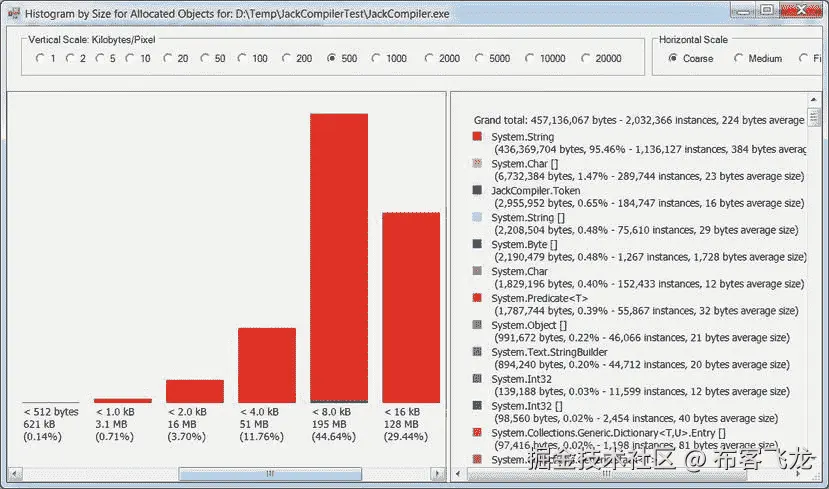Viewport: 829px width, 489px height.
Task: Select vertical scale 1000 radio button
Action: coord(376,58)
